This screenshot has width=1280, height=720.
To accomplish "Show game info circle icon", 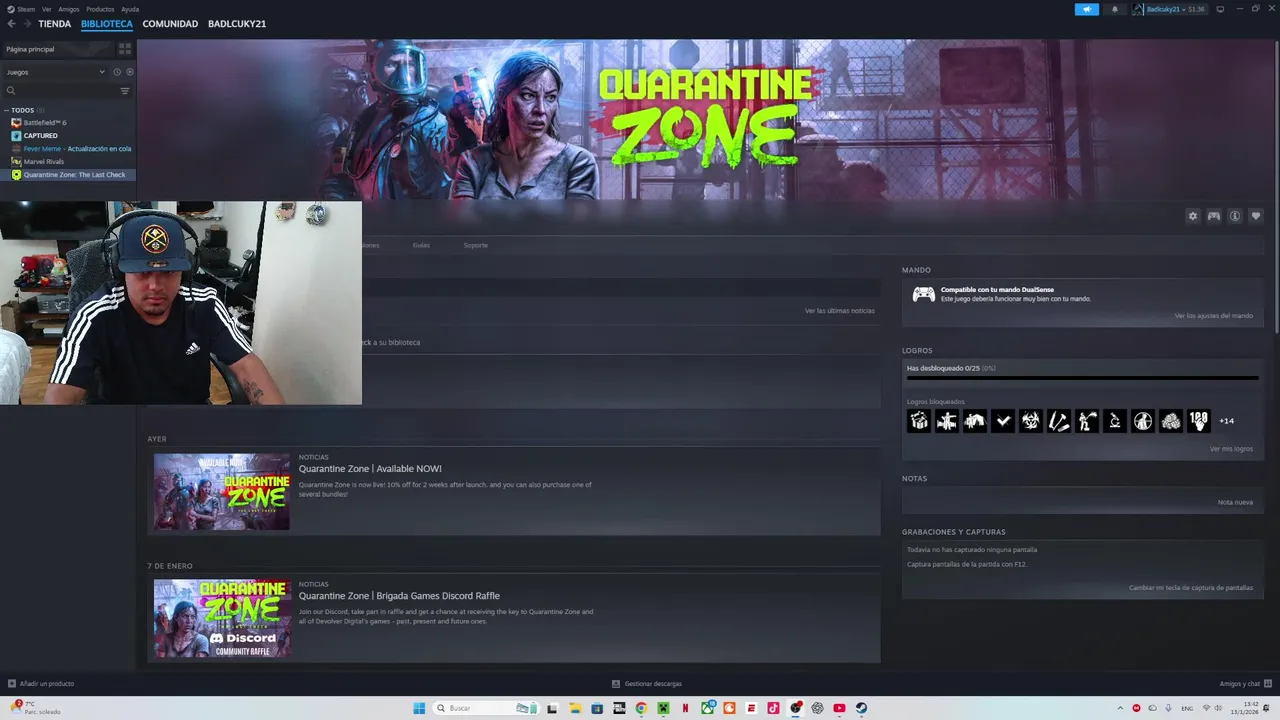I will click(x=1235, y=216).
